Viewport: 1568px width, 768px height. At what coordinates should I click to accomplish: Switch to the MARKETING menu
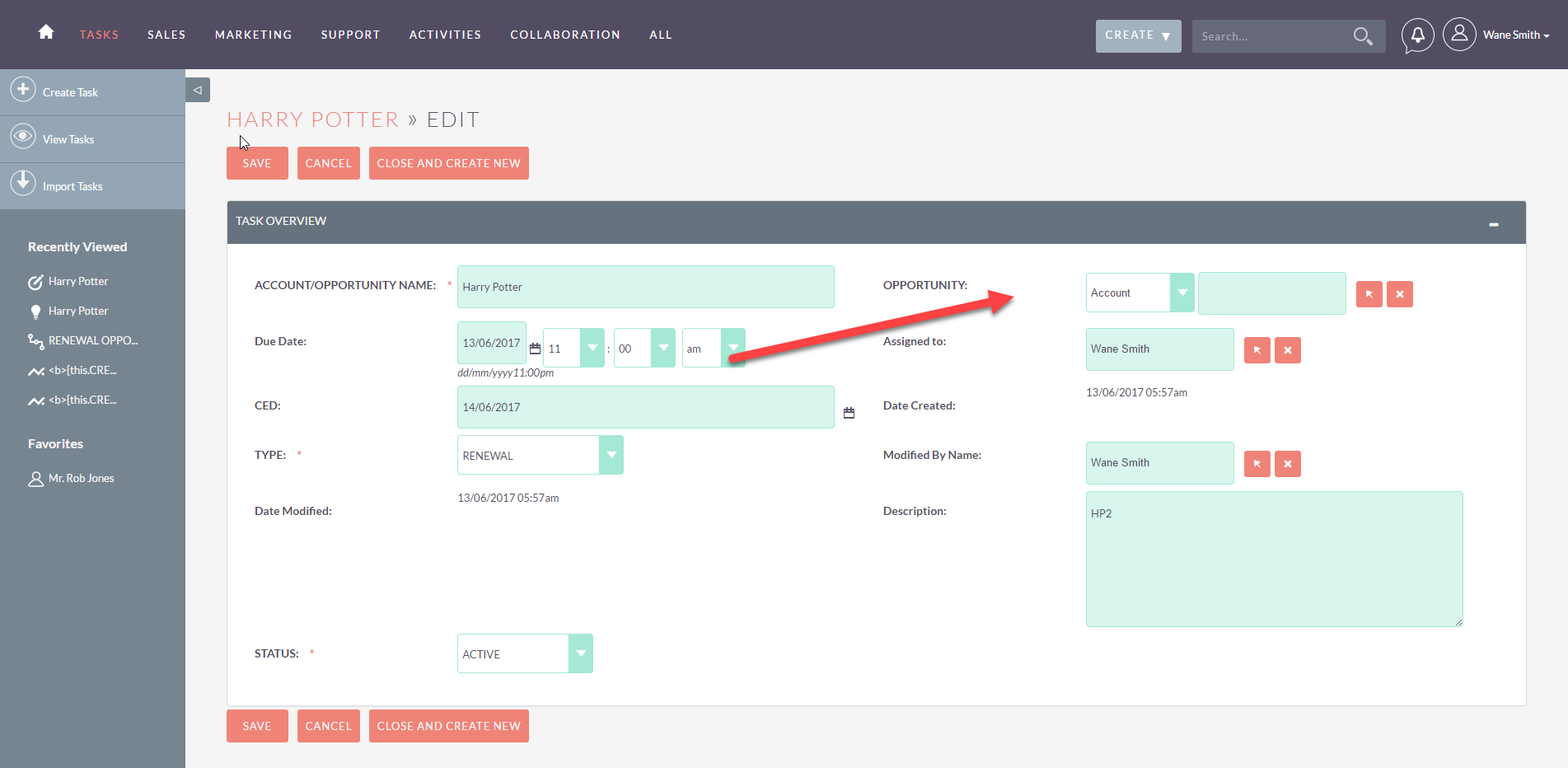tap(253, 34)
